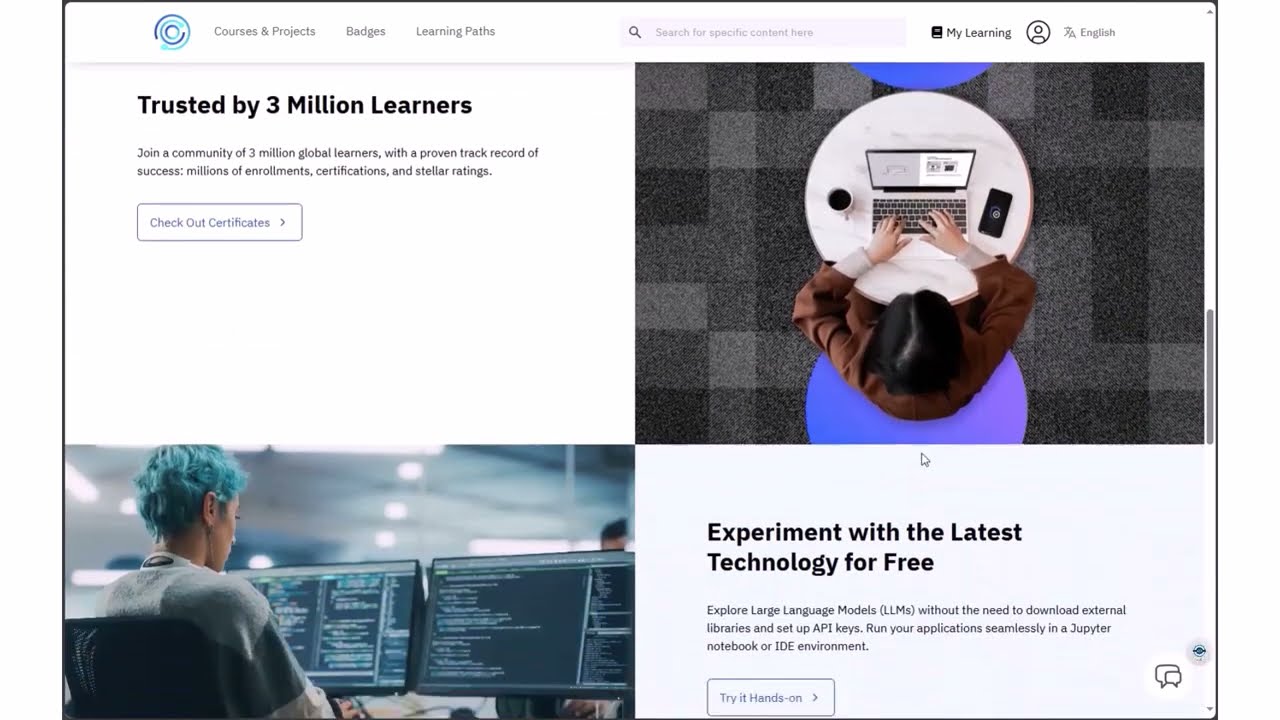Image resolution: width=1280 pixels, height=720 pixels.
Task: Click the language translate icon
Action: 1070,32
